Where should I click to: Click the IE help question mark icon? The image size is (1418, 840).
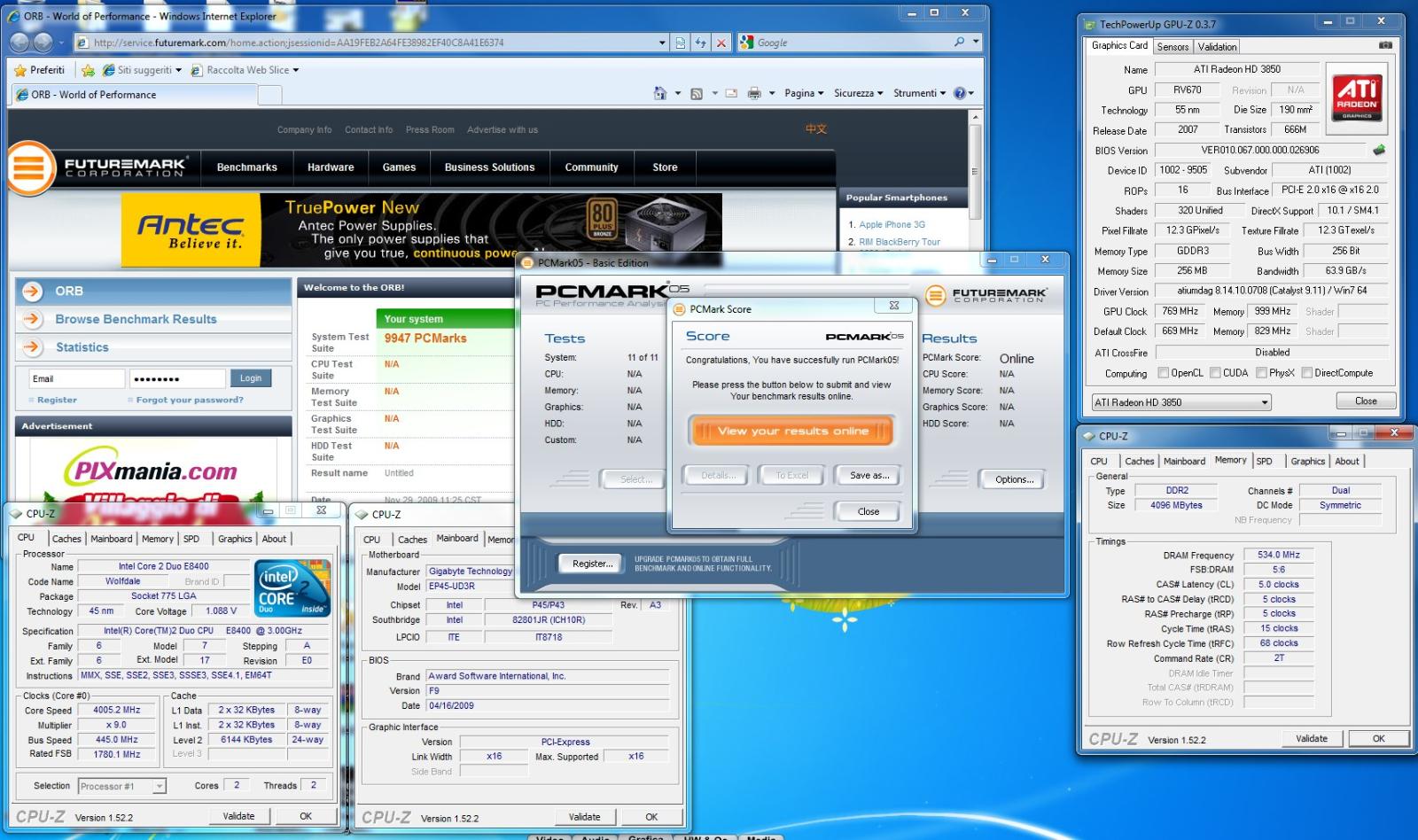coord(959,93)
